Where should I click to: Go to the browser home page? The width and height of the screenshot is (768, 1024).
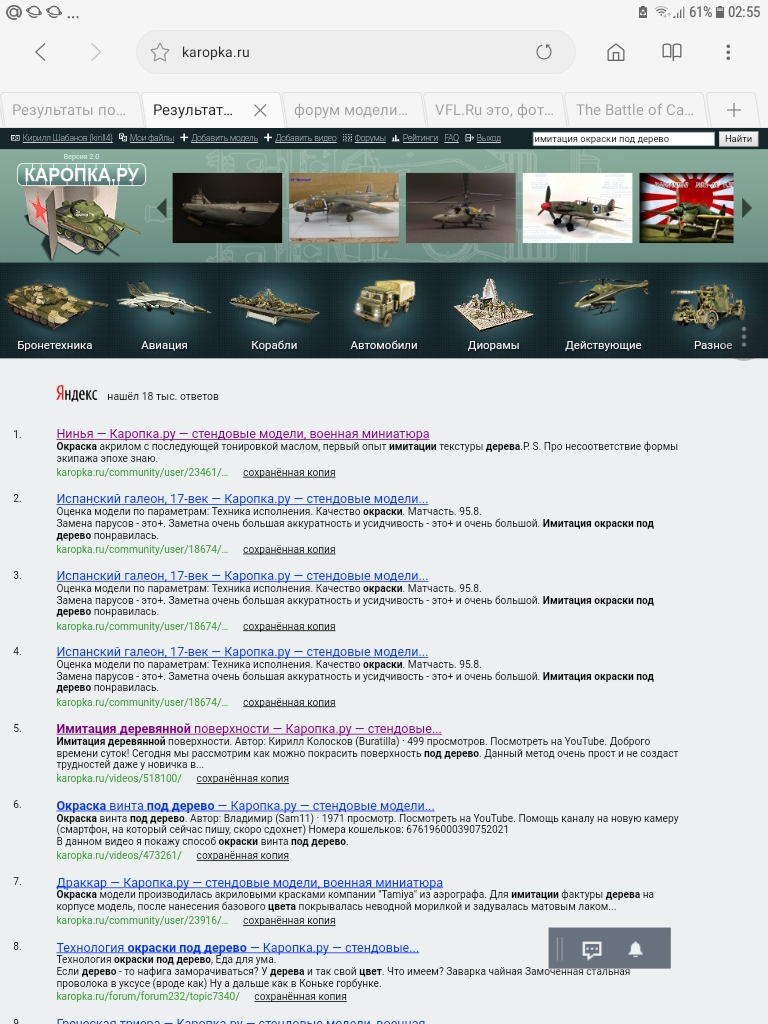(x=616, y=52)
